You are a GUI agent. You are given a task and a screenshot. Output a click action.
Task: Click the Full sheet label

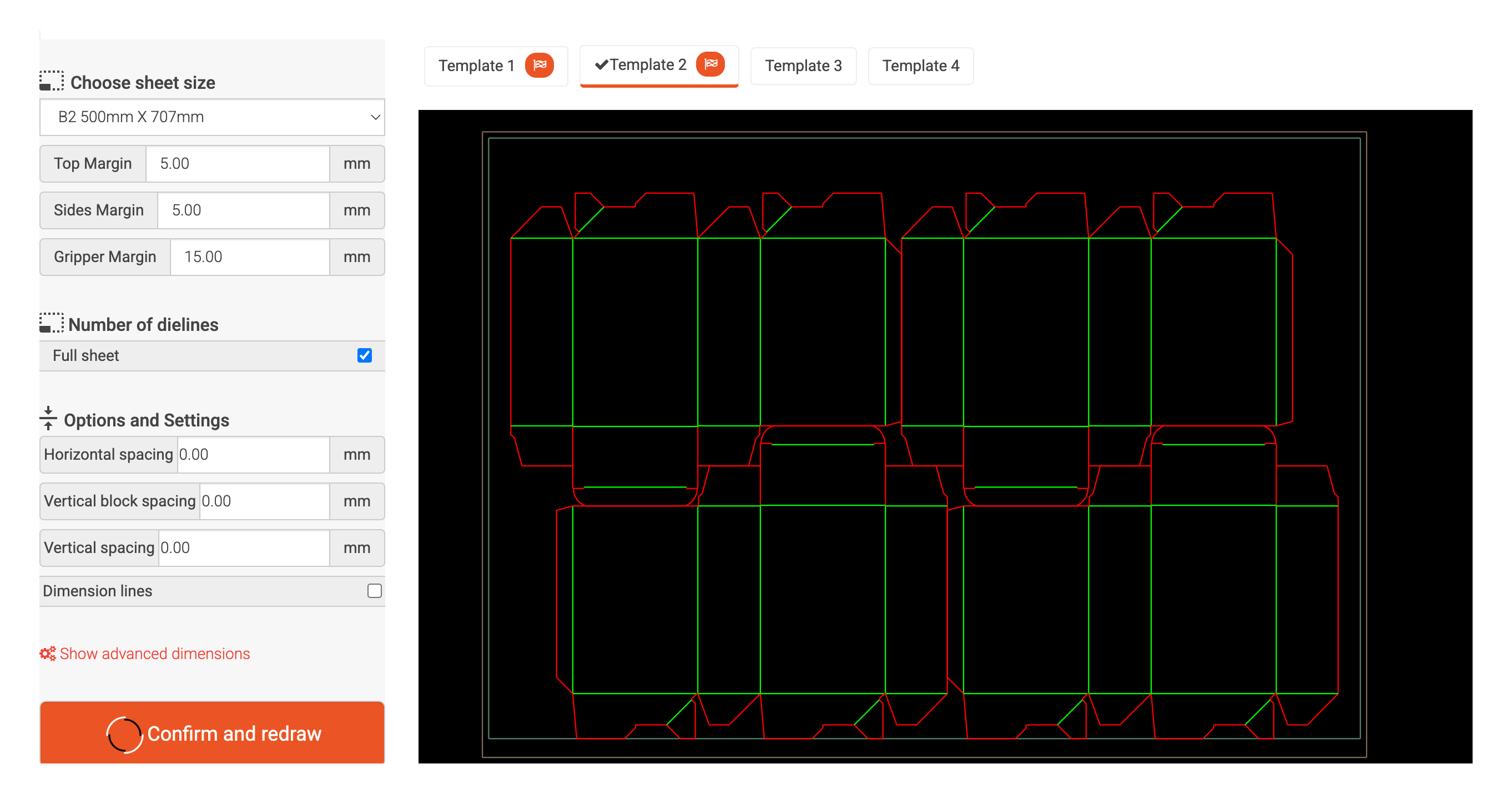pos(85,356)
